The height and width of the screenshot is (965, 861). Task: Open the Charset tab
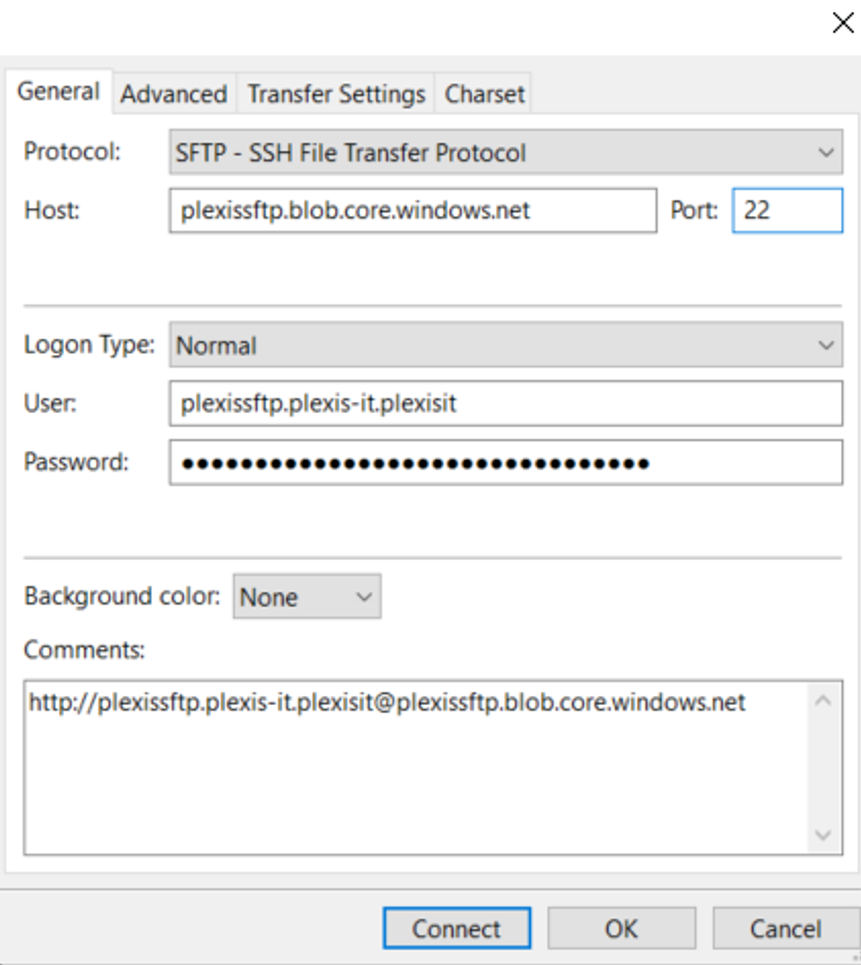pos(484,94)
